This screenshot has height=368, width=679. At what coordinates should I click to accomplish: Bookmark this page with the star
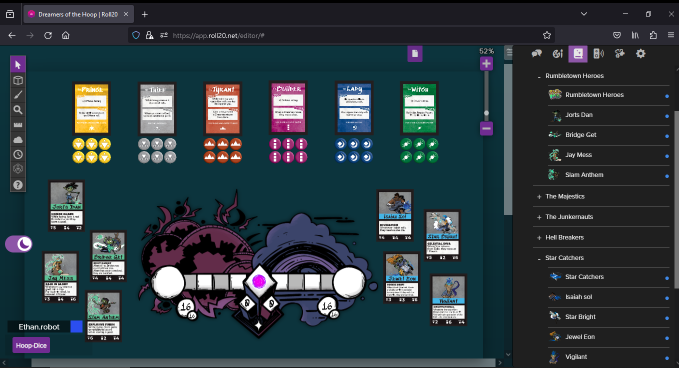tap(547, 36)
